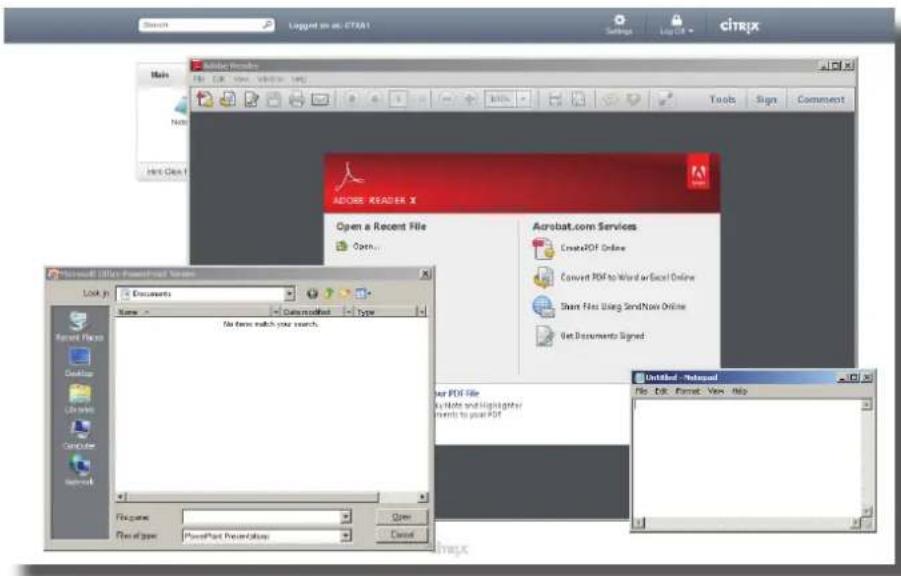The image size is (901, 576).
Task: Open the Comment pane in Adobe Reader
Action: 821,99
